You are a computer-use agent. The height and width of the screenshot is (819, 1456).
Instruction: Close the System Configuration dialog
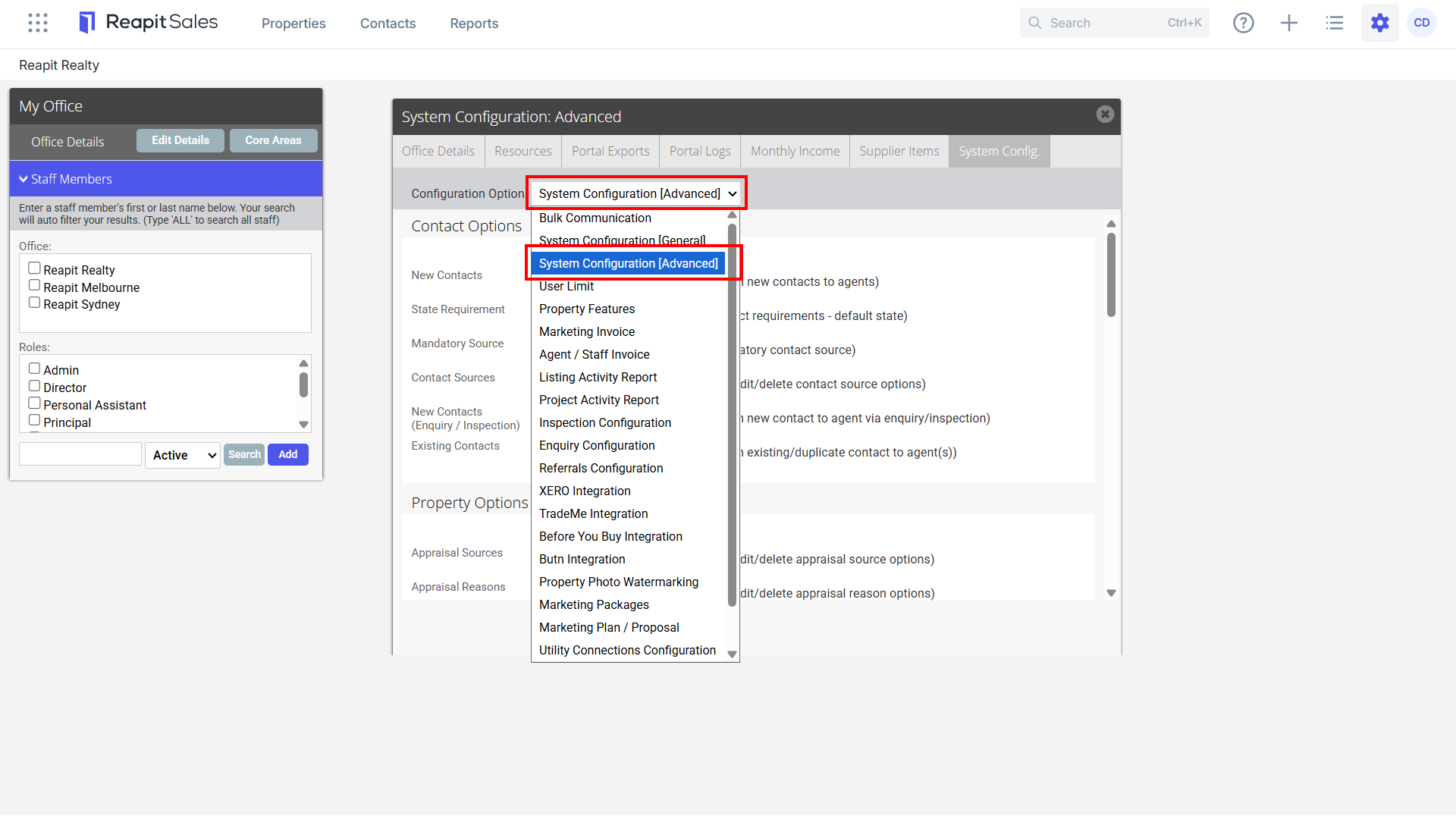[1105, 114]
